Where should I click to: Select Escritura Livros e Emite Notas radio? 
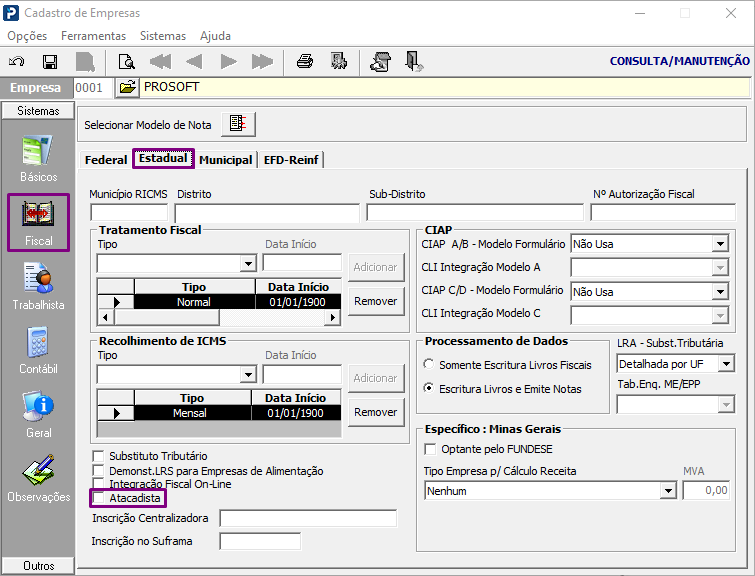pyautogui.click(x=429, y=388)
